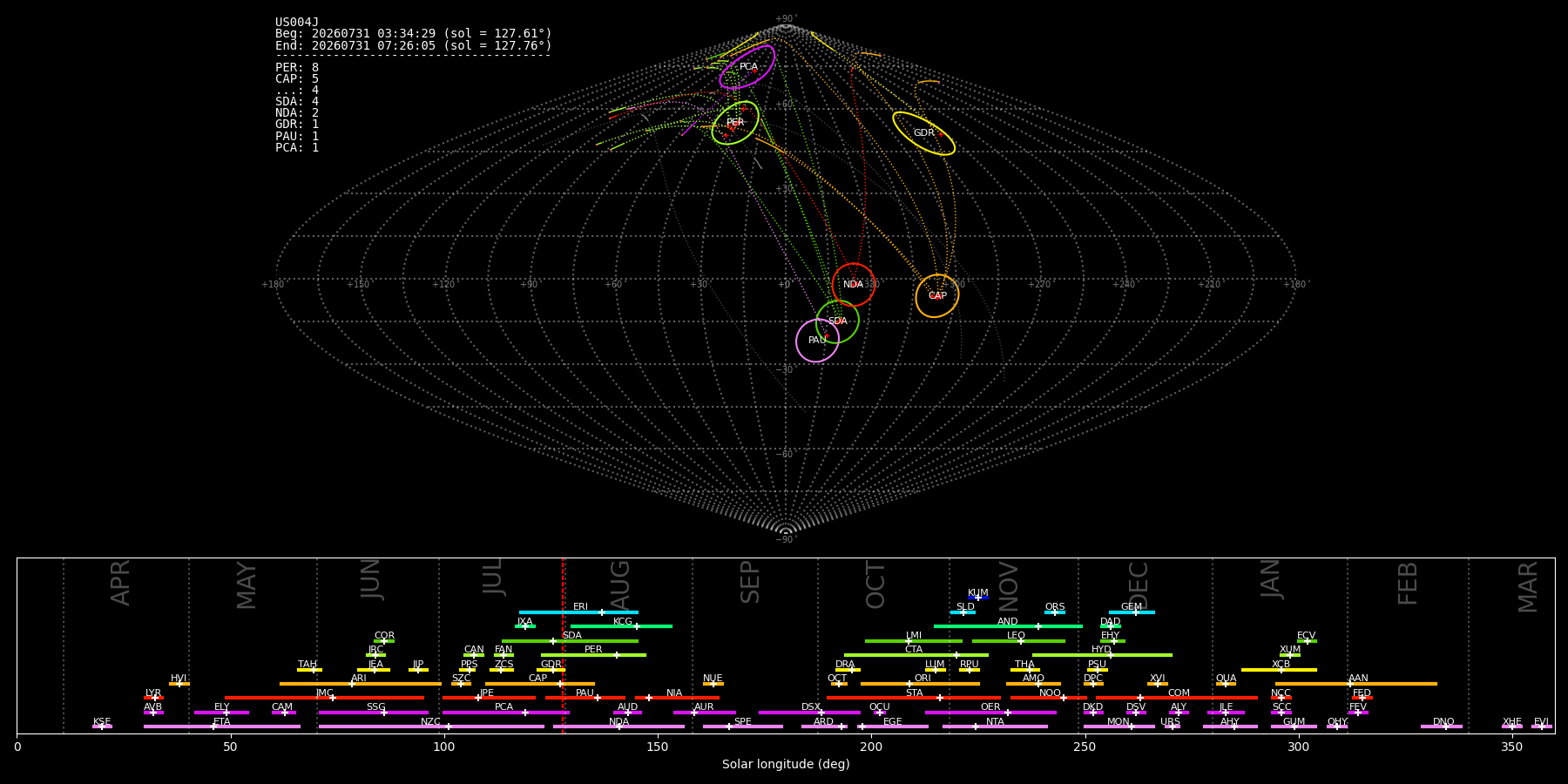Click the NZC shower bar in timeline
The height and width of the screenshot is (784, 1568).
click(431, 727)
